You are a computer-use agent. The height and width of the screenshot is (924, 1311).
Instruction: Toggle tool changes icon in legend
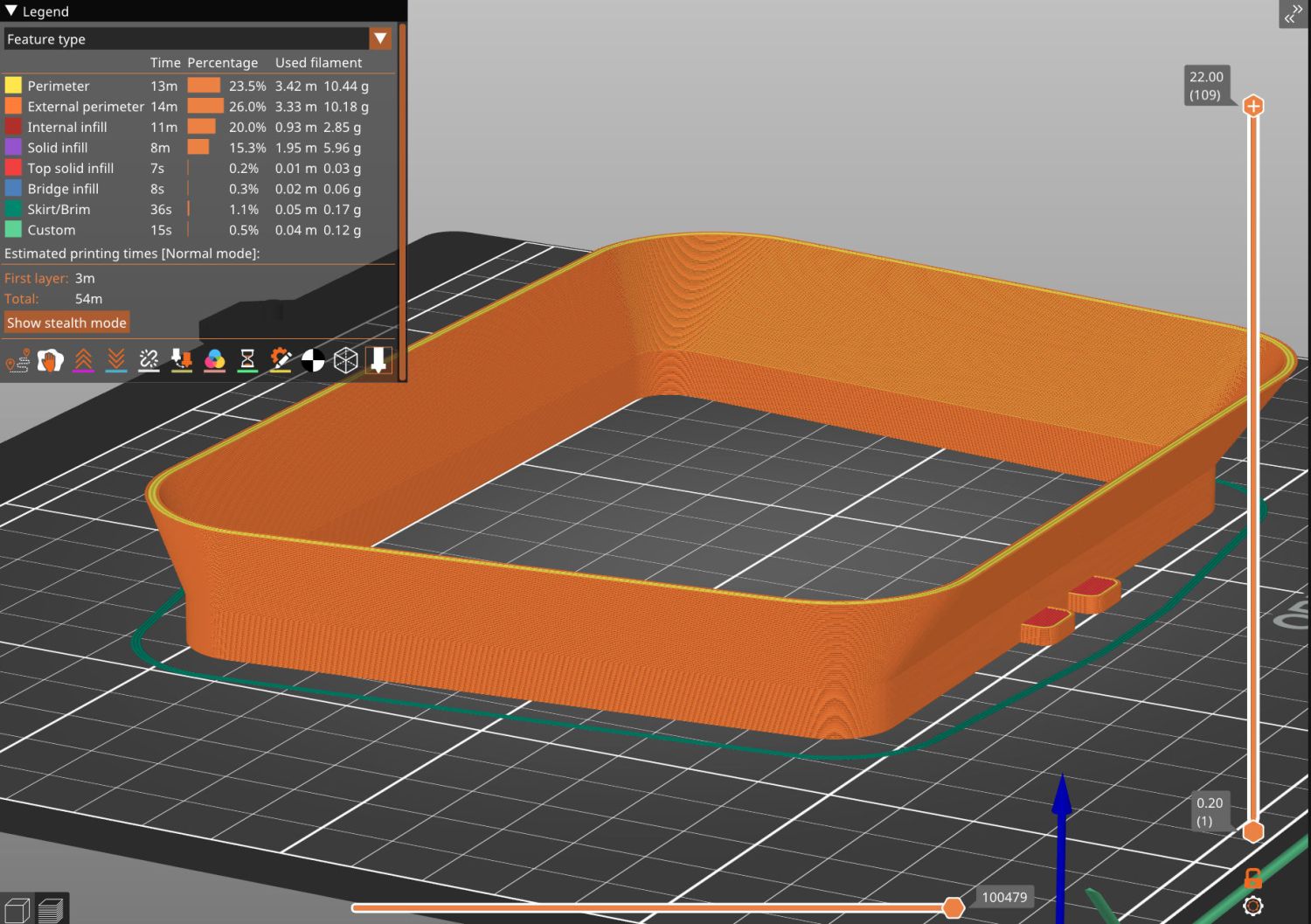(x=182, y=360)
